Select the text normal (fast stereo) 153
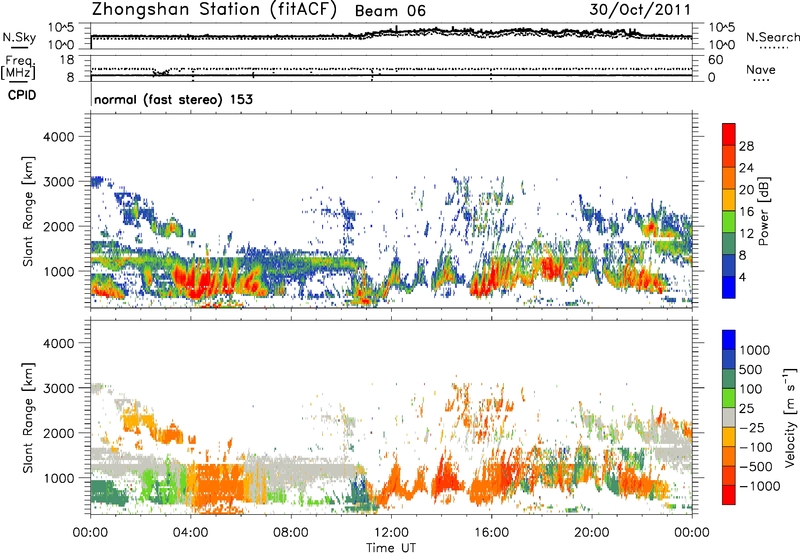This screenshot has width=800, height=554. 173,99
